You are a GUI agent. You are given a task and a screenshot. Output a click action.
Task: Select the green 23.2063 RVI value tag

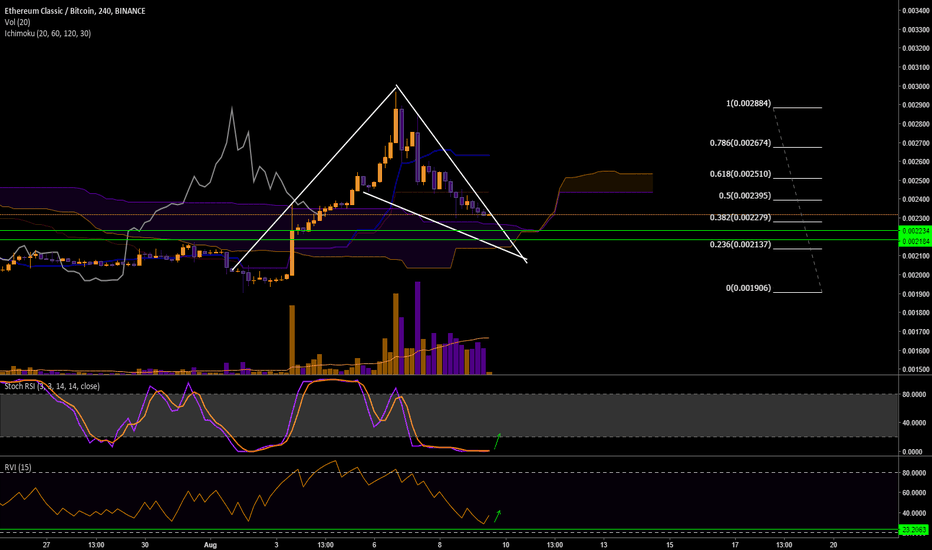(x=913, y=530)
